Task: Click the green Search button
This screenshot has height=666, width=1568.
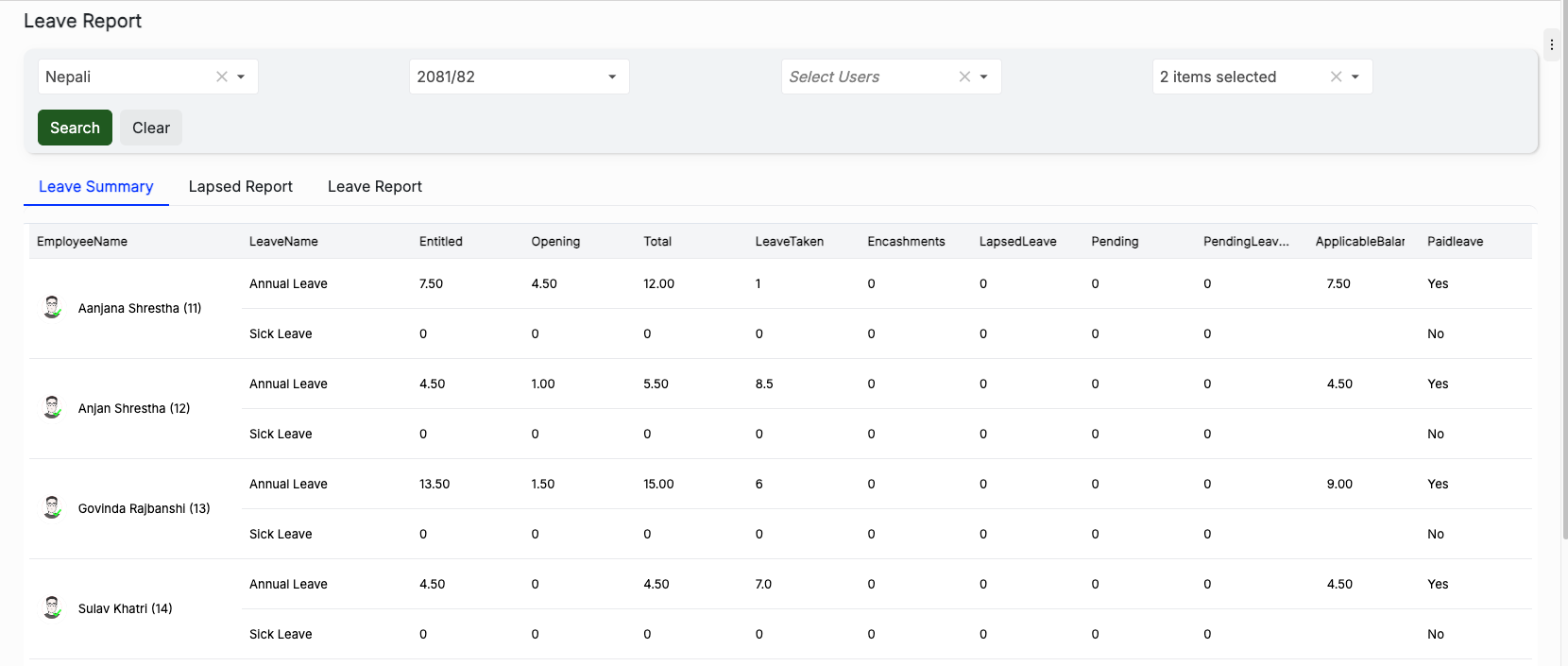Action: click(75, 128)
